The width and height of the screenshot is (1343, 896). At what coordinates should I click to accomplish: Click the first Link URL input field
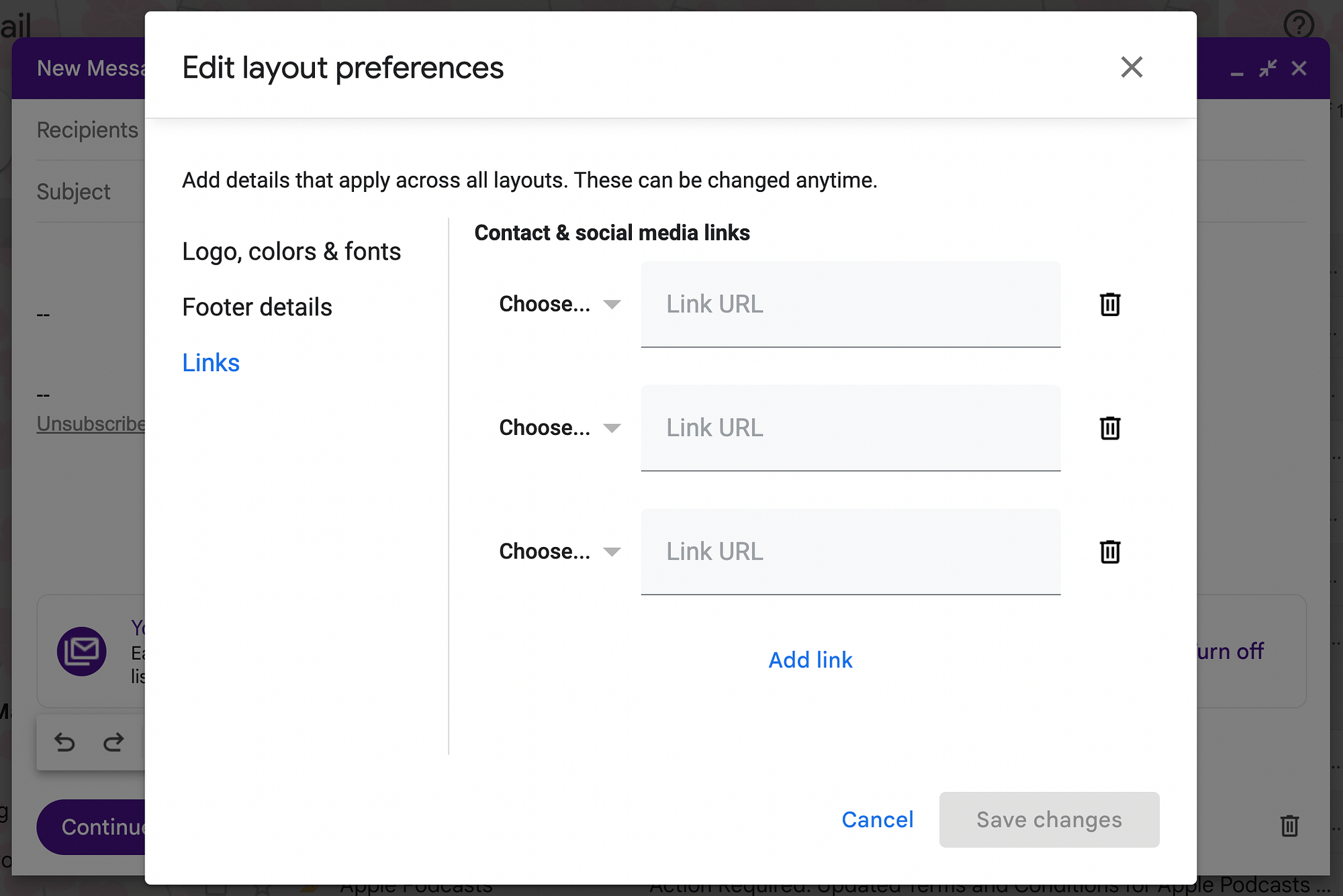pyautogui.click(x=850, y=304)
